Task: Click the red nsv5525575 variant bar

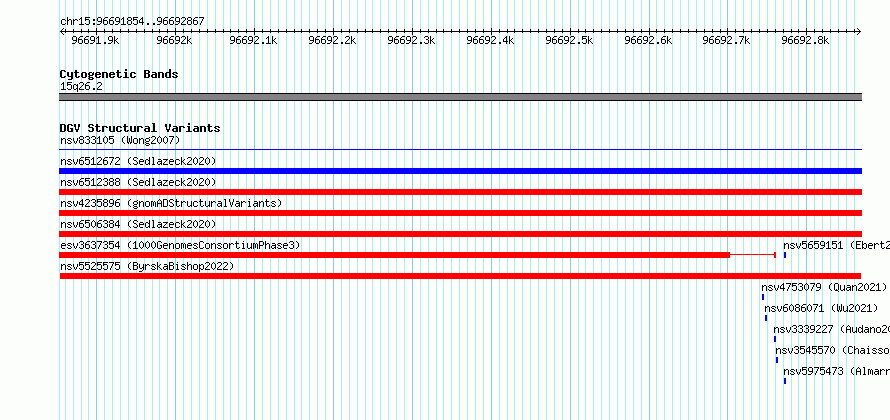Action: coord(461,276)
